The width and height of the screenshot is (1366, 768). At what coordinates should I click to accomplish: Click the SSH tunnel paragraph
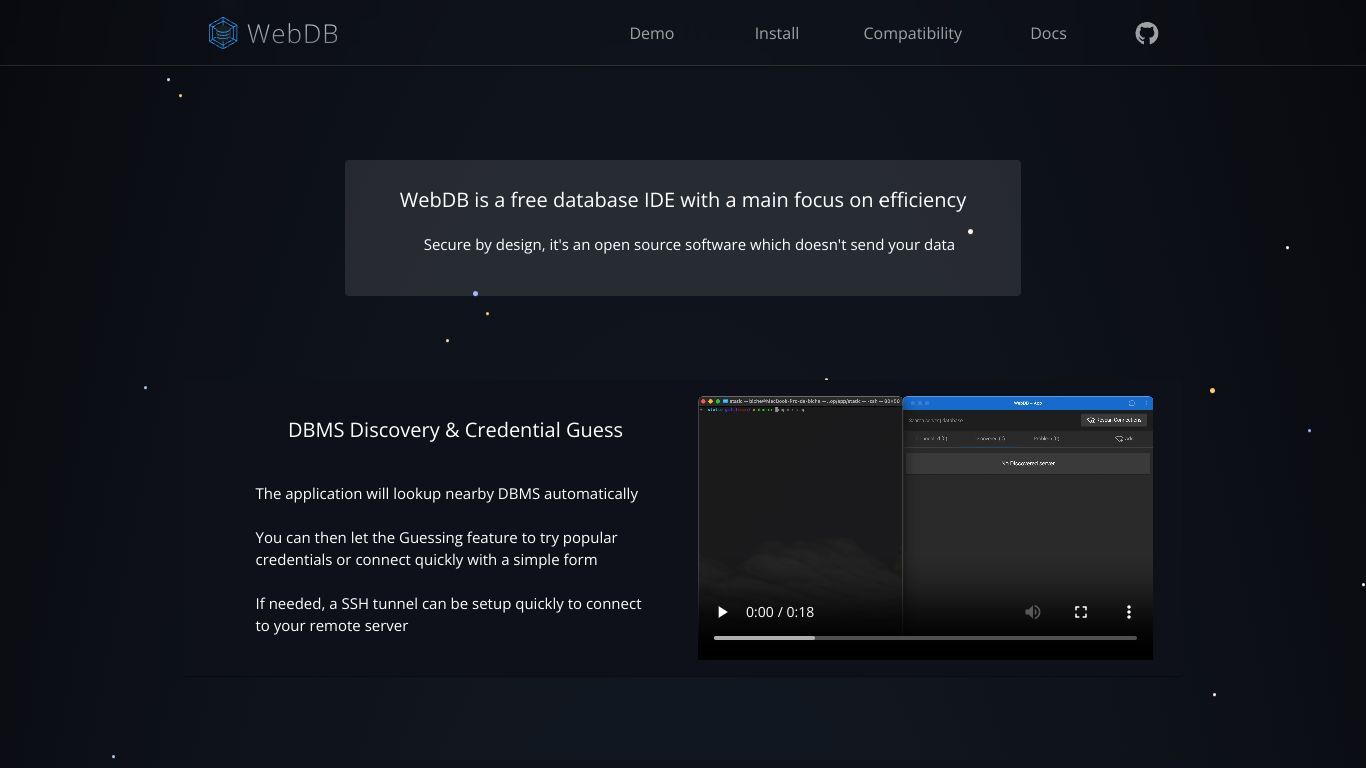[449, 615]
